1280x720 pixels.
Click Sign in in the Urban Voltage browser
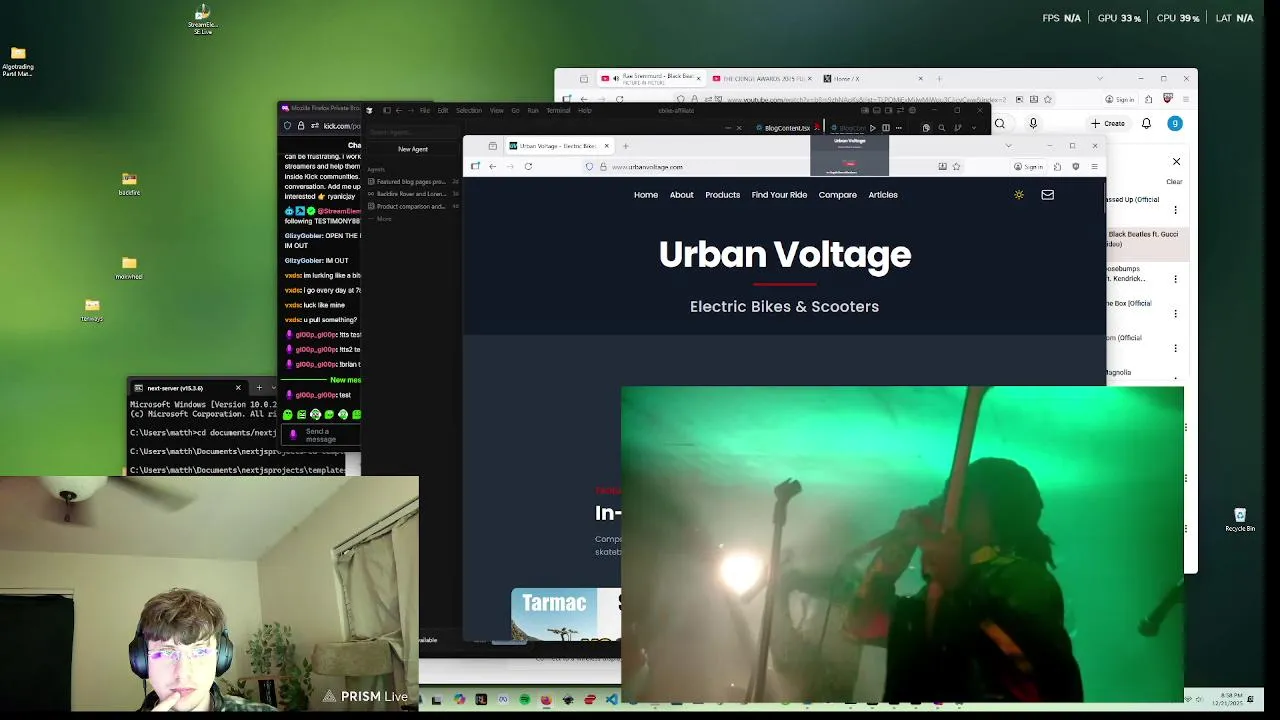point(1029,167)
